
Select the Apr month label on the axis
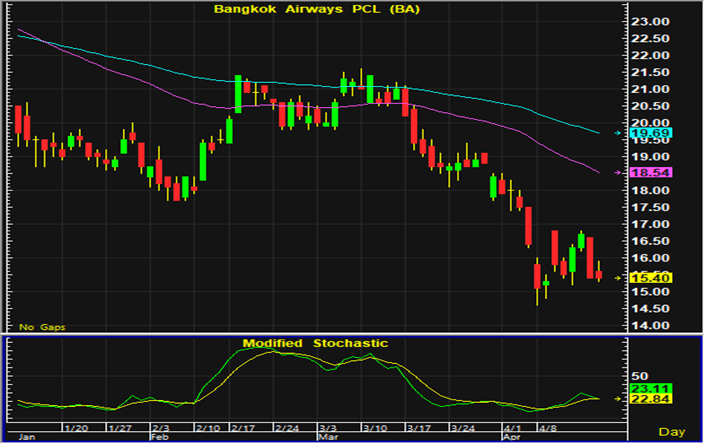pyautogui.click(x=510, y=437)
